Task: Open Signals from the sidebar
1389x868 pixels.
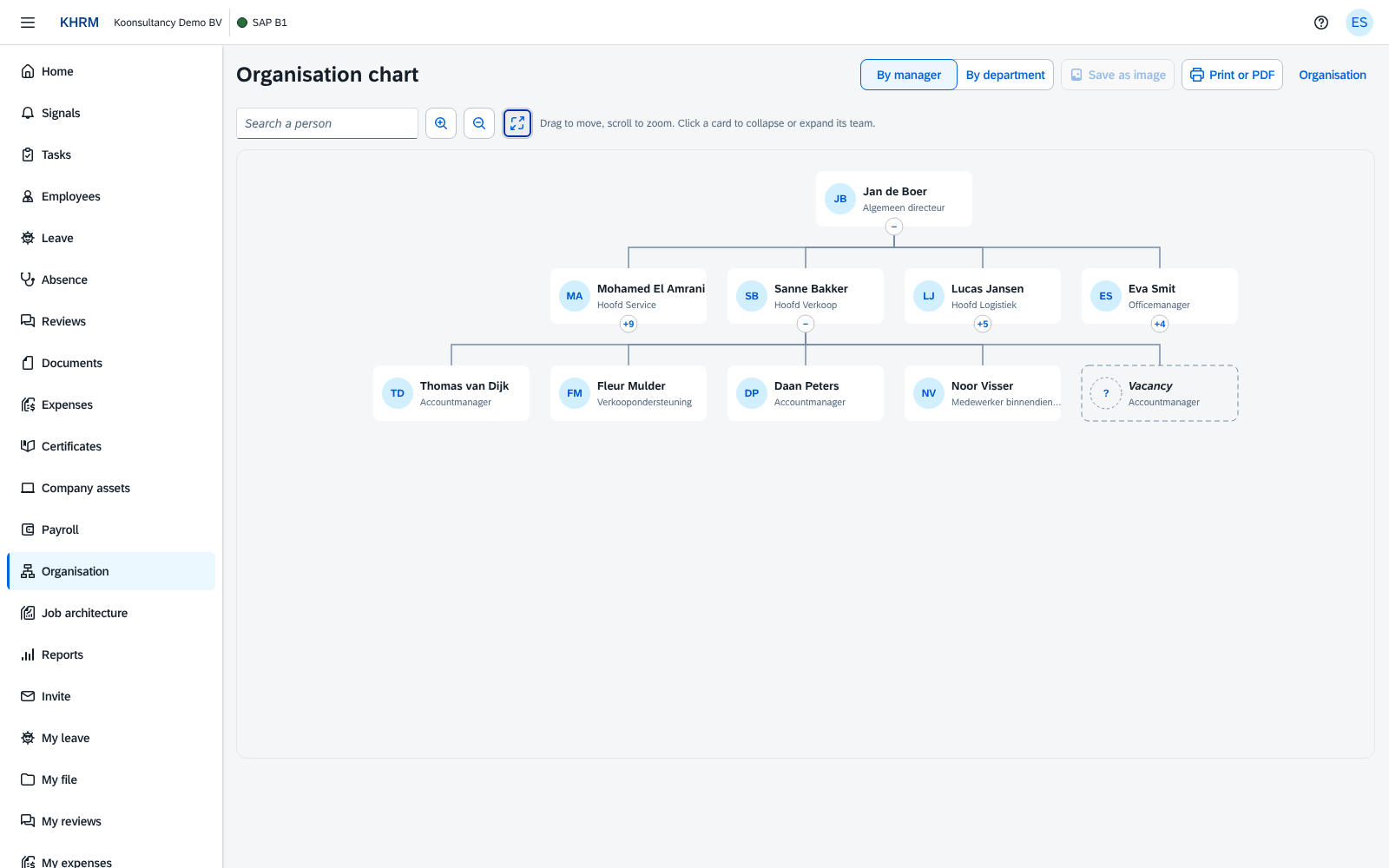Action: [111, 113]
